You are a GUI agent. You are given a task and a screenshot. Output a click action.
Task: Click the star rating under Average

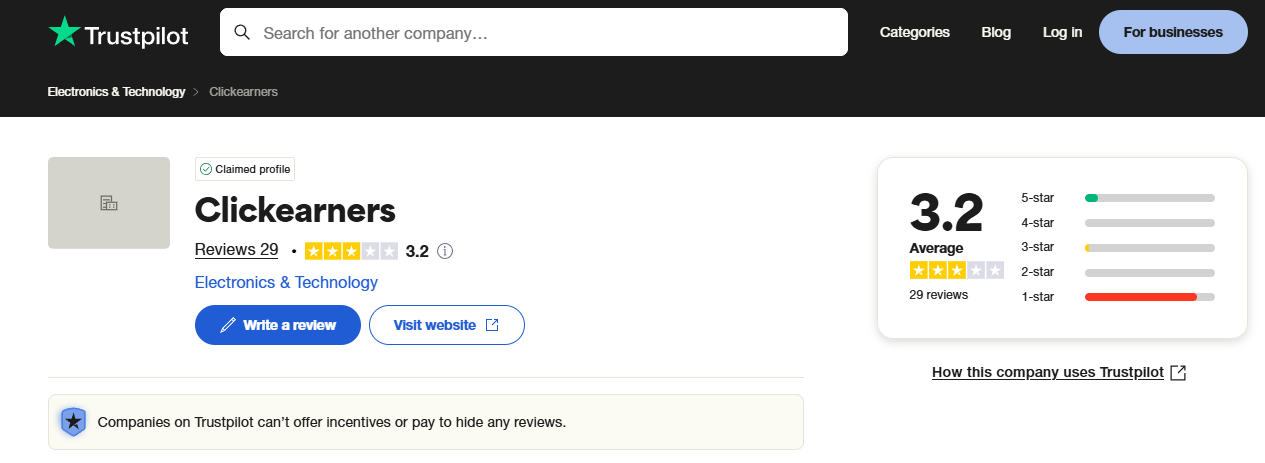[x=956, y=270]
